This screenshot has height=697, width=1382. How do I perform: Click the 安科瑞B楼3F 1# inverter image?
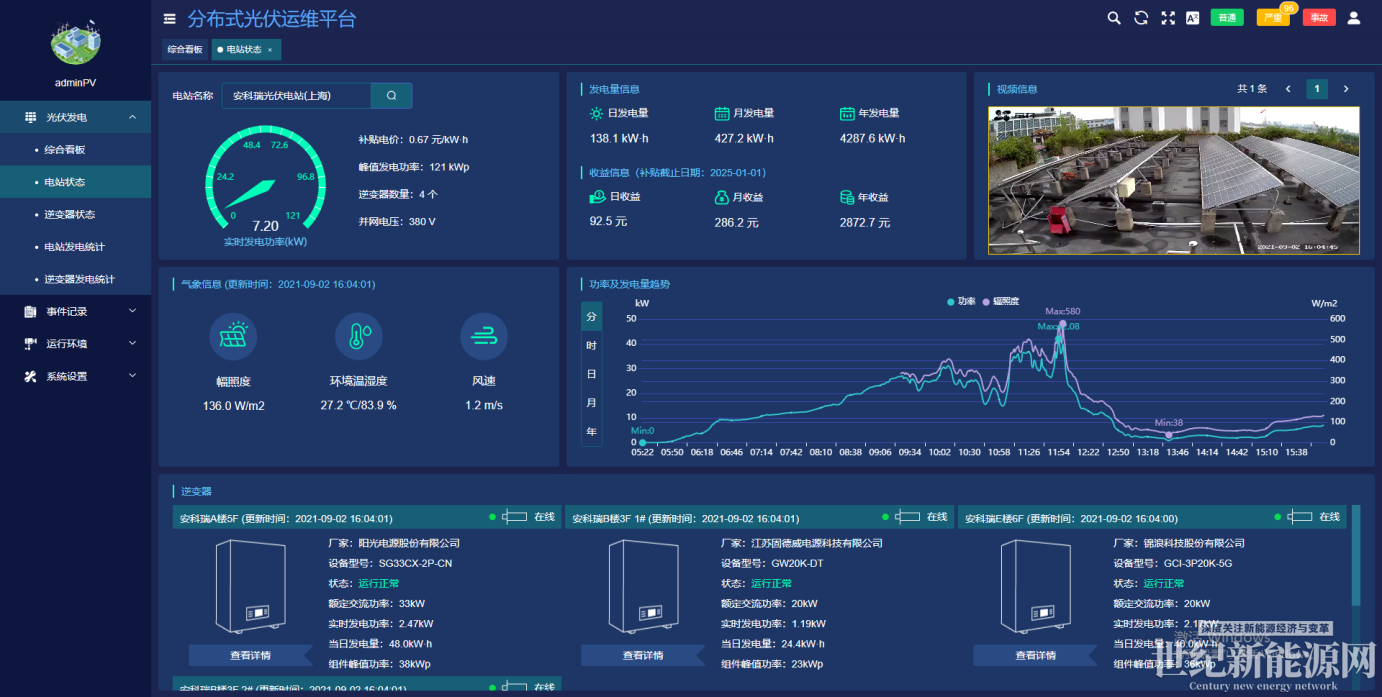644,586
